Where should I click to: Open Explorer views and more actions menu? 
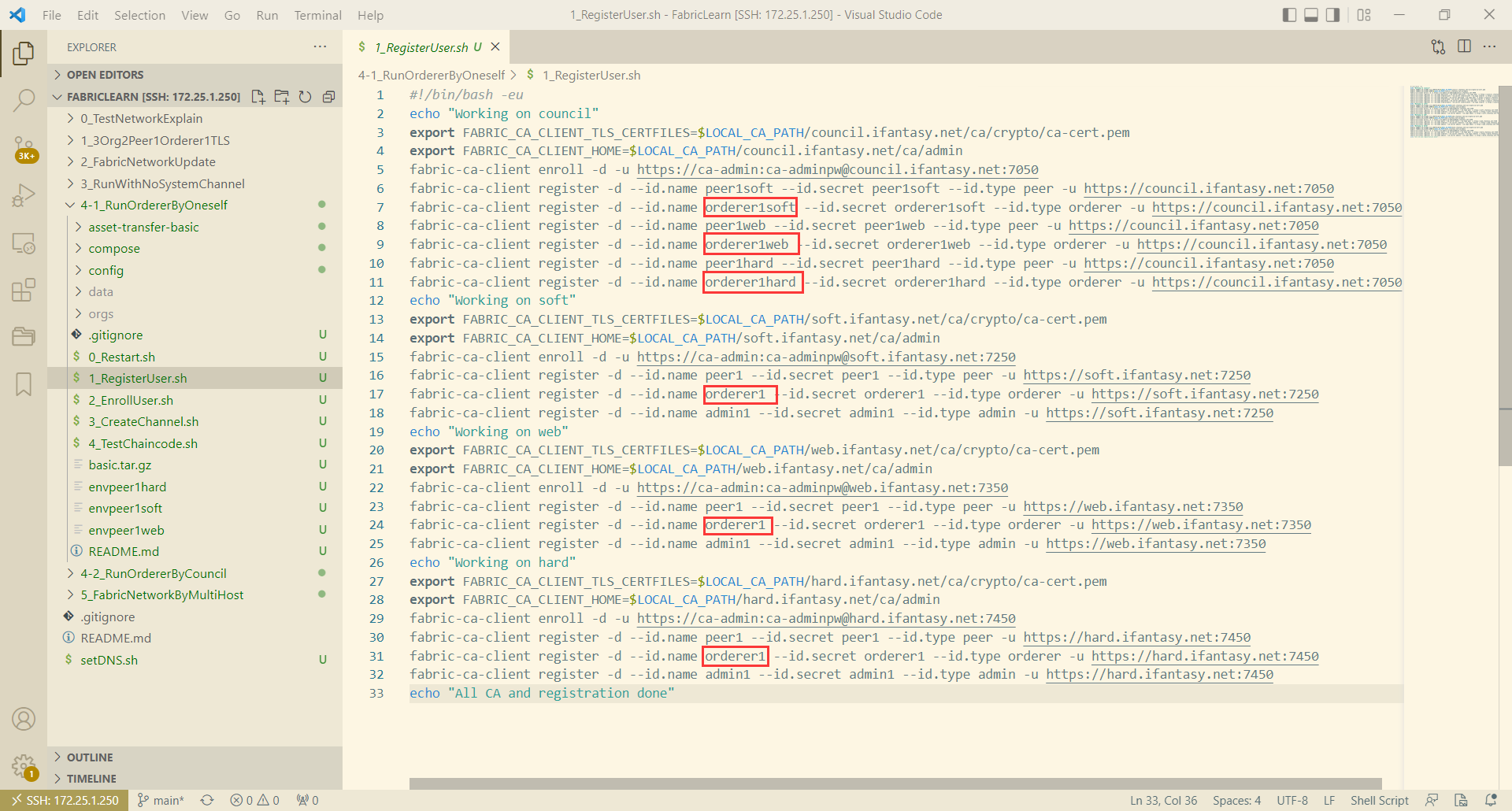pos(320,46)
